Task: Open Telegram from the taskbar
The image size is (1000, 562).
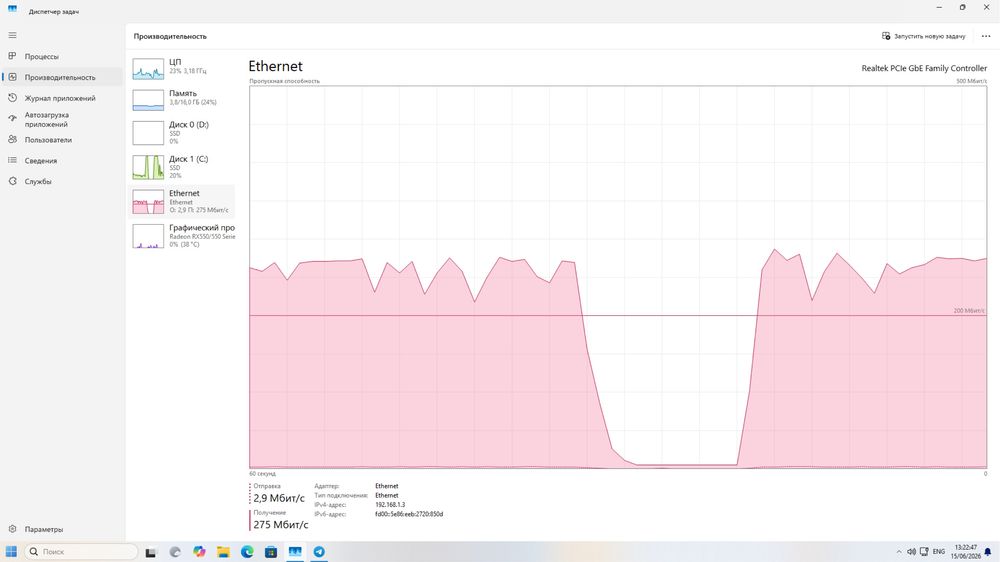Action: tap(319, 552)
